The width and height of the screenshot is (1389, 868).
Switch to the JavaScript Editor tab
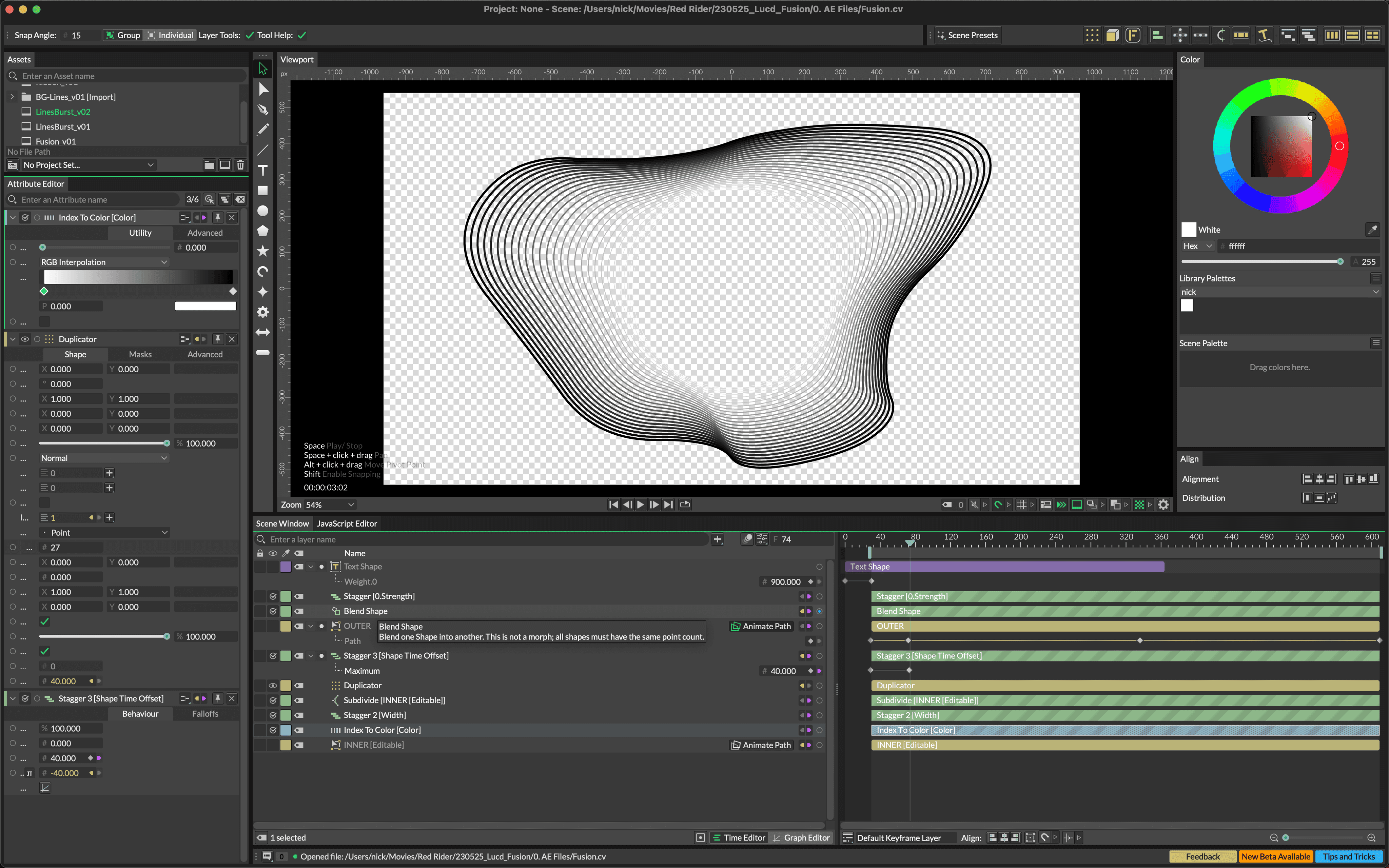[x=347, y=524]
